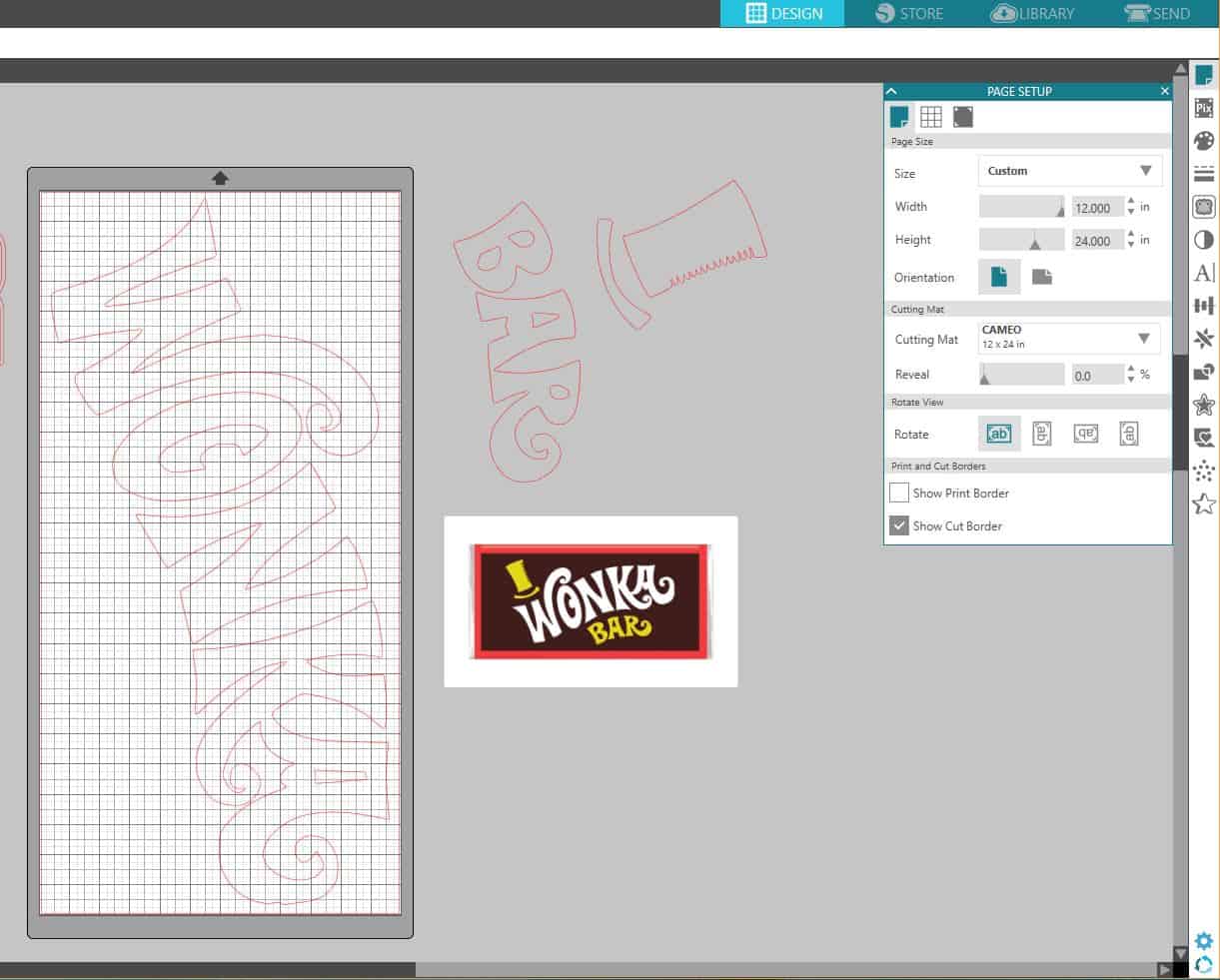Uncheck Show Cut Border checkbox
The image size is (1220, 980).
click(899, 525)
